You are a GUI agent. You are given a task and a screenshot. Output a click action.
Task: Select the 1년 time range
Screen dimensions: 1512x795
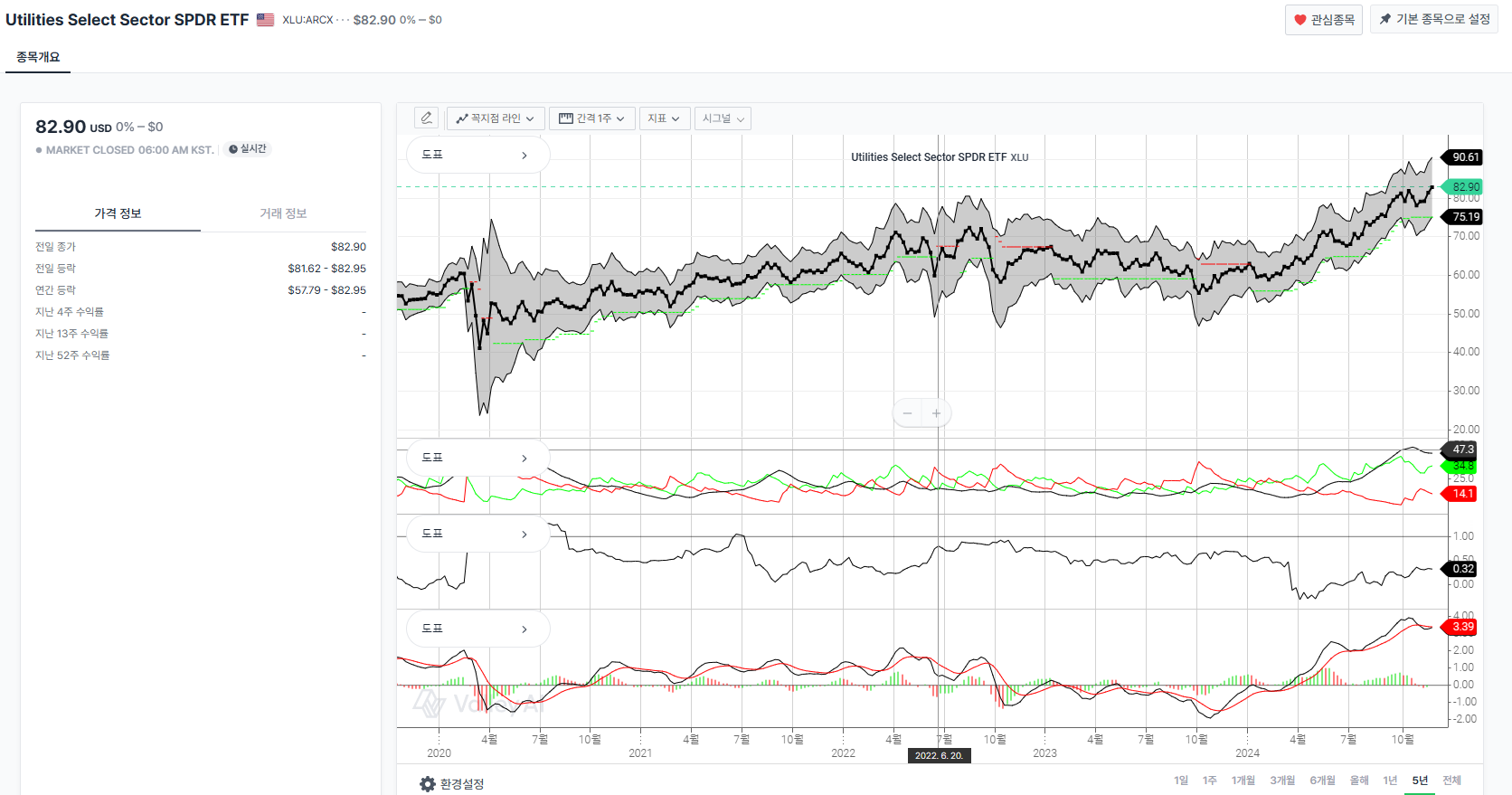(x=1390, y=781)
